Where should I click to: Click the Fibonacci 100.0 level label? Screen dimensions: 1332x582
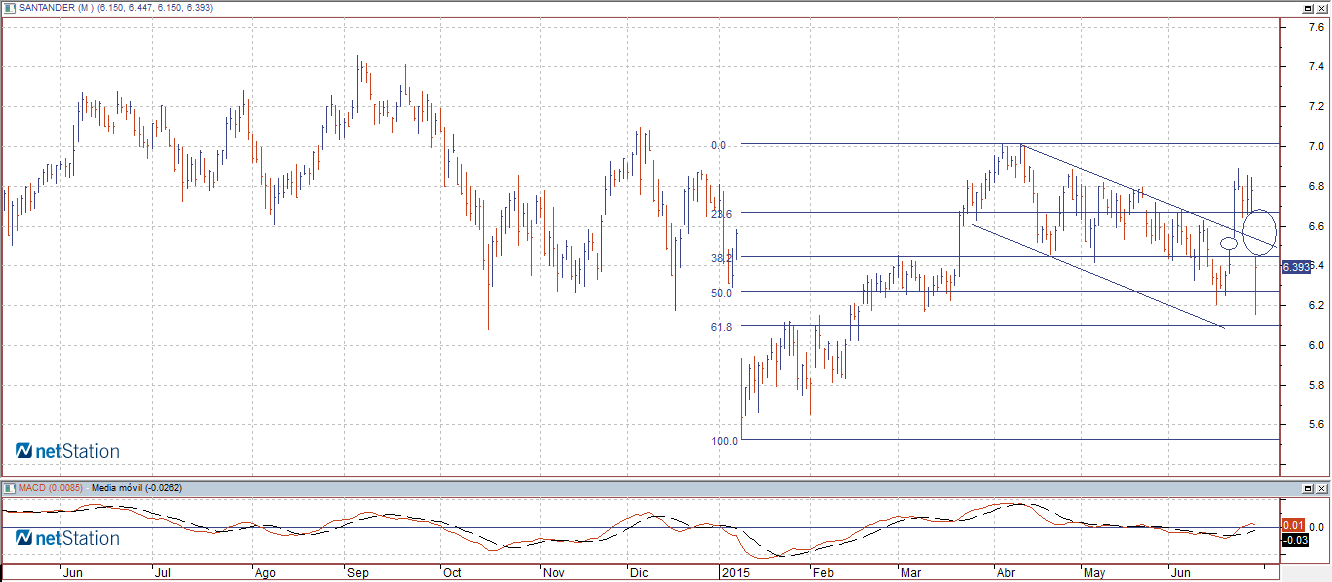click(x=724, y=440)
